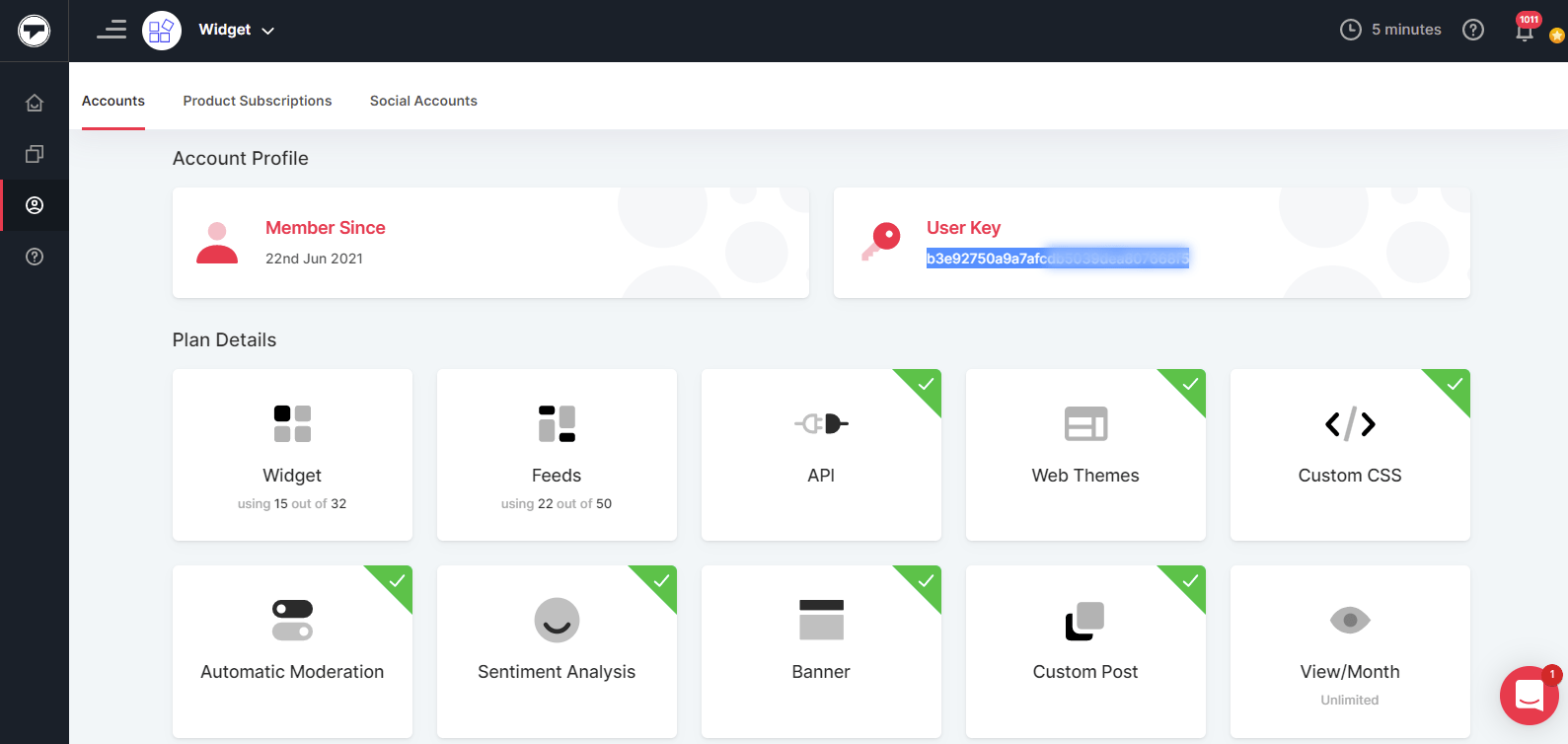Click the help question mark in top bar

click(x=1473, y=30)
